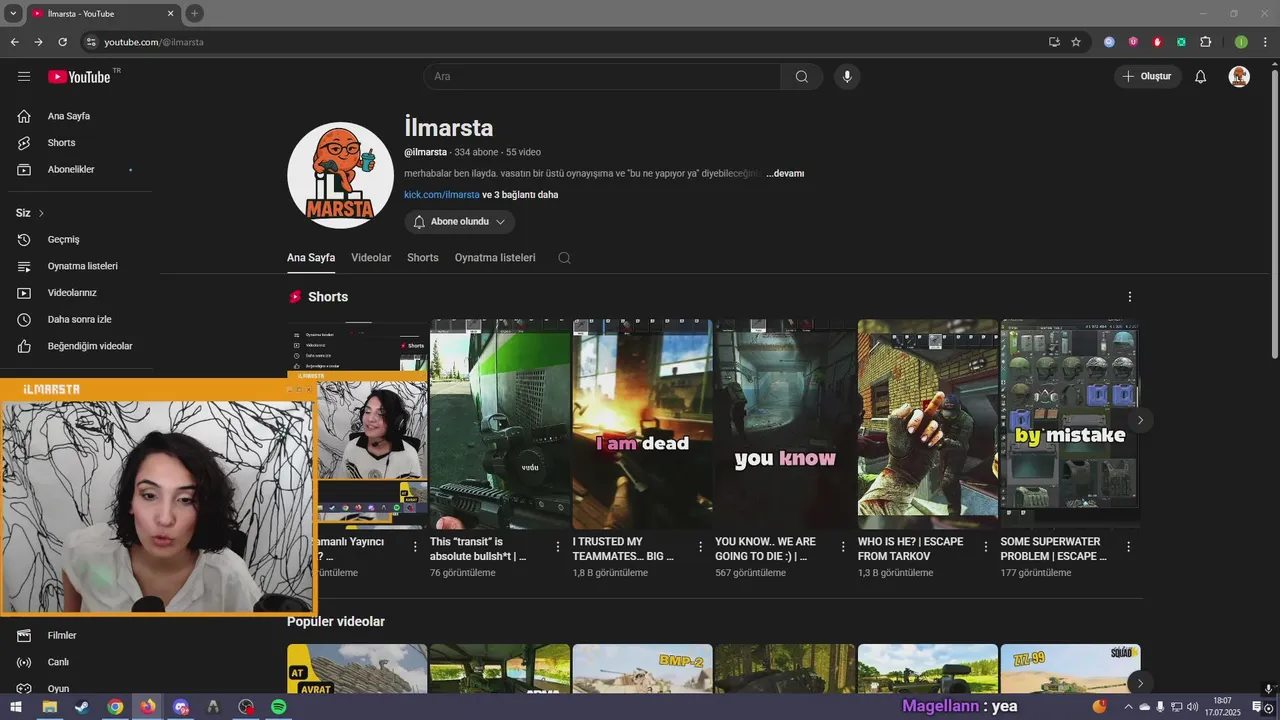Viewport: 1280px width, 720px height.
Task: Open options for SOME SUPERWATER PROBLEM short
Action: pyautogui.click(x=1129, y=547)
